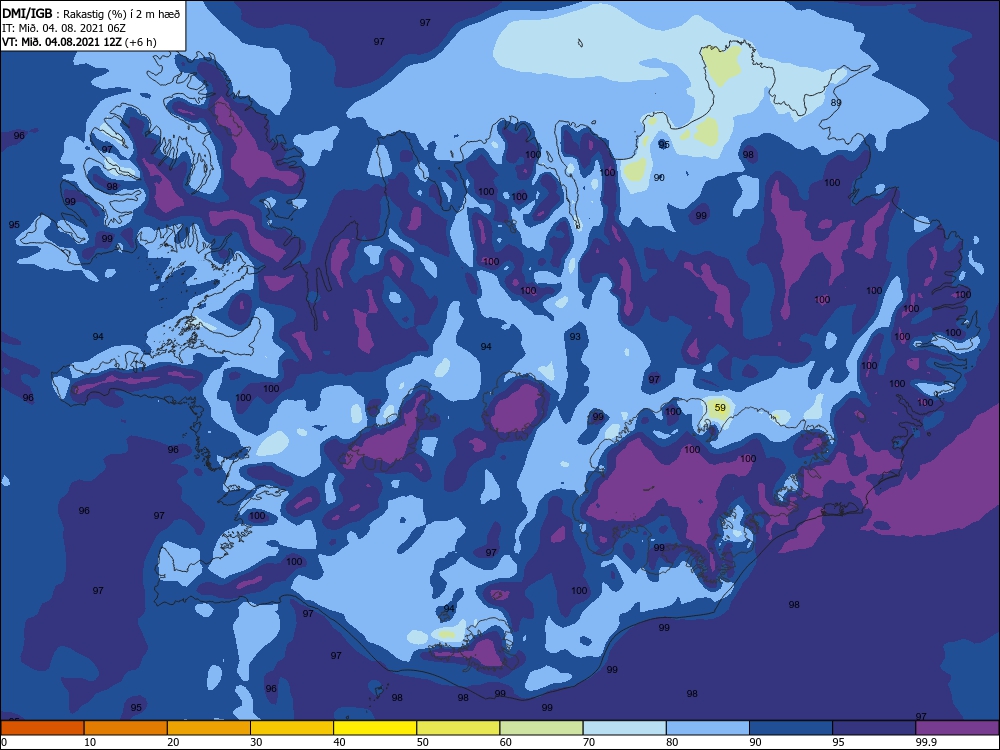This screenshot has width=1000, height=750.
Task: Pick the bright yellow 40–50 legend swatch
Action: [x=375, y=728]
